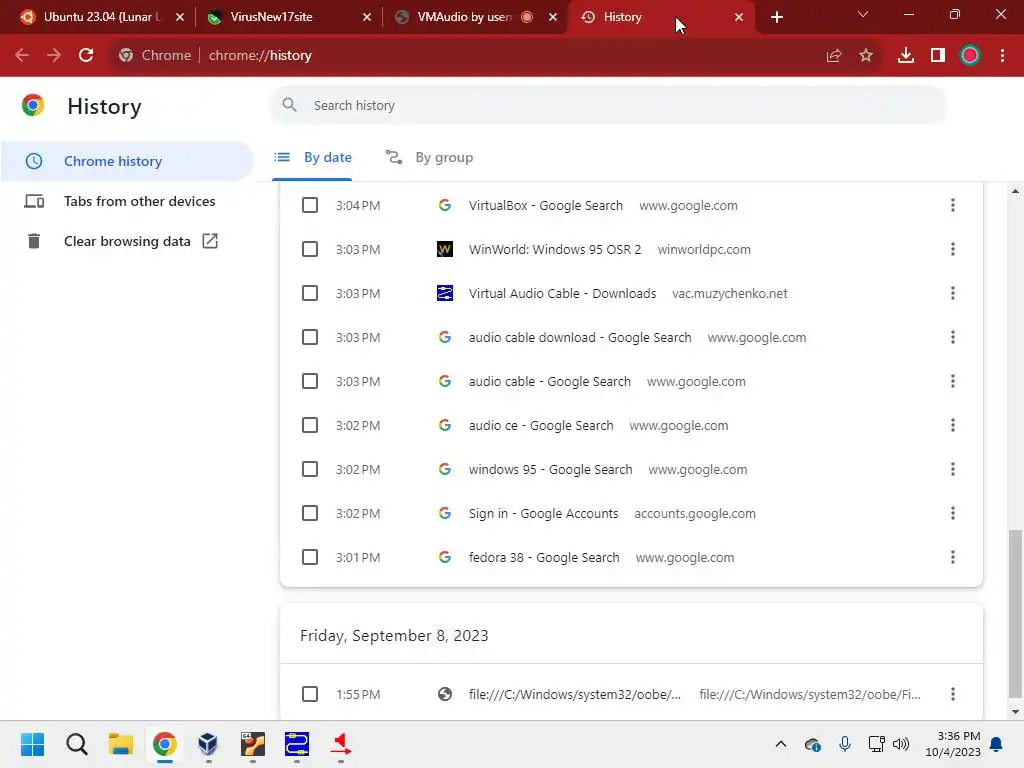Reload the history page

(x=86, y=56)
